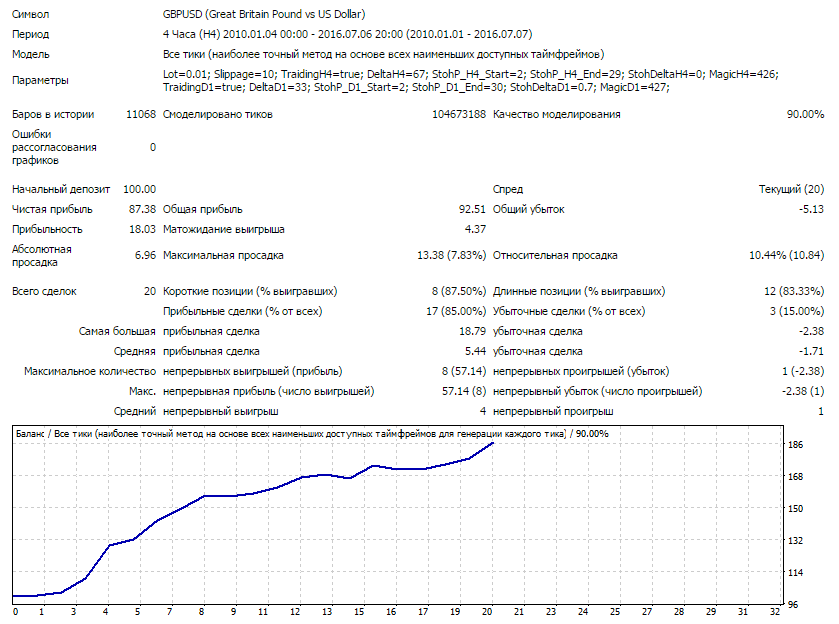The height and width of the screenshot is (624, 839).
Task: Click the second parameters line starting with TraidingD1=true
Action: pos(416,87)
